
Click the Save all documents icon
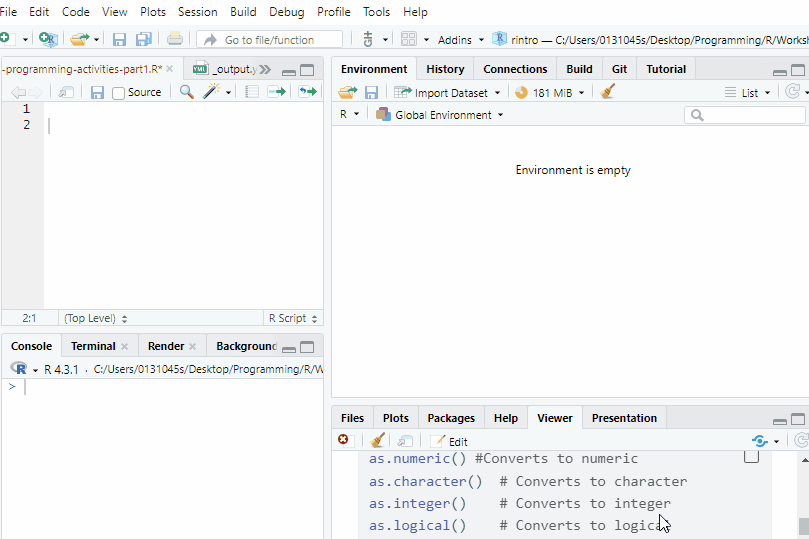pyautogui.click(x=143, y=40)
